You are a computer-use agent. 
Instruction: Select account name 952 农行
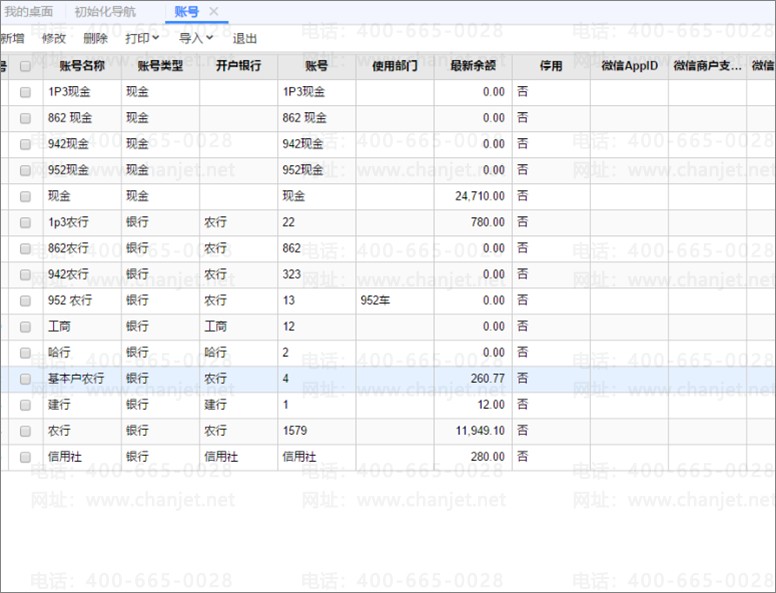[x=70, y=300]
